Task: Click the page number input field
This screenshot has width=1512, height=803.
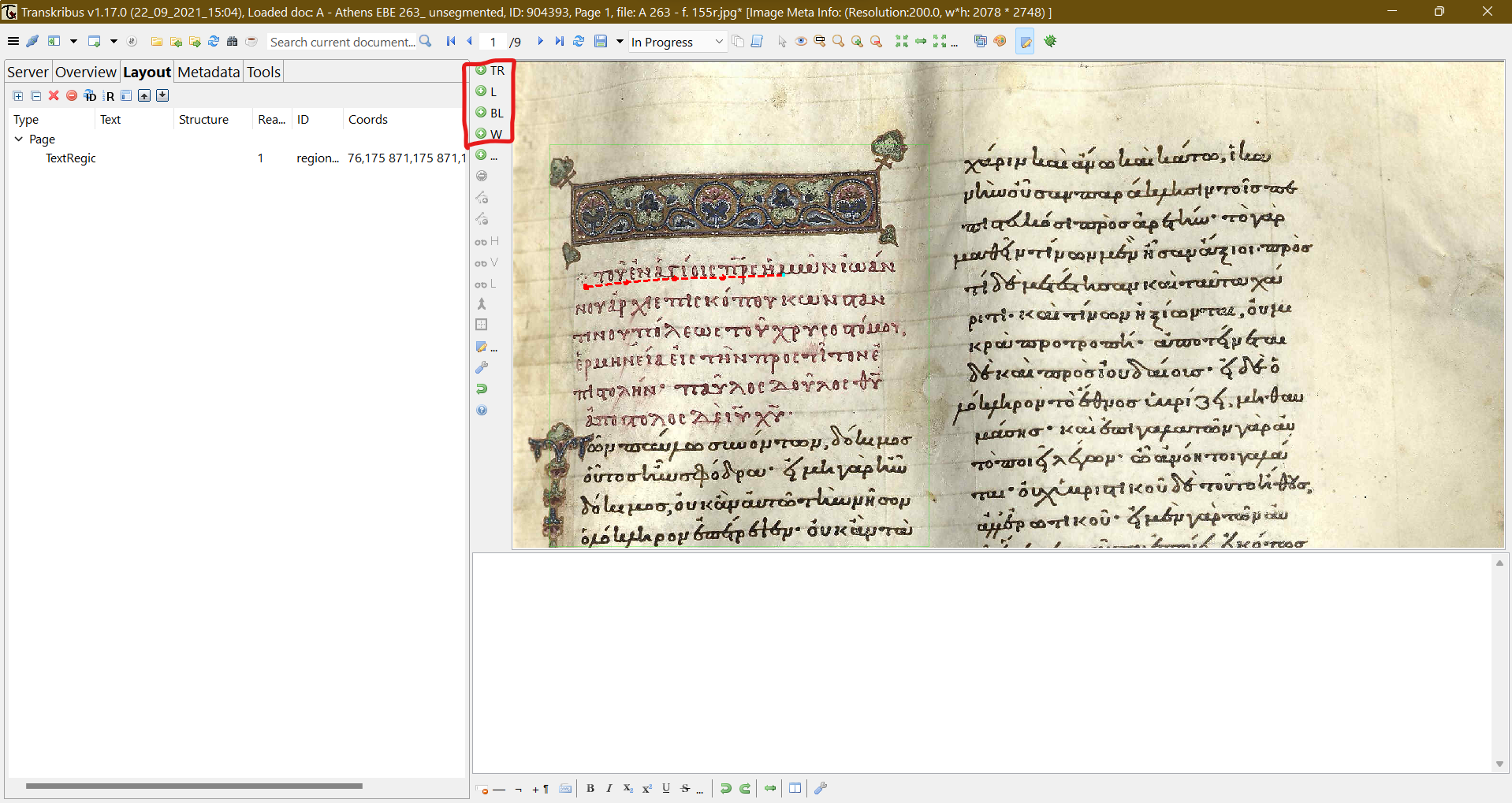Action: [493, 42]
